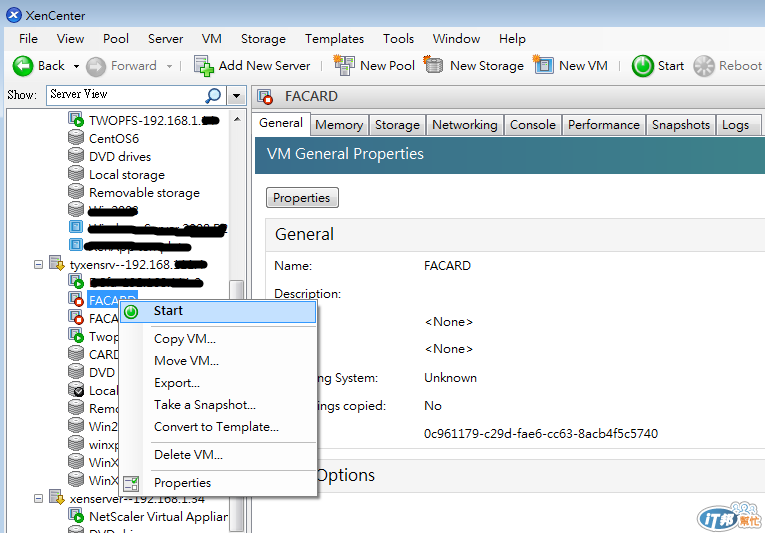This screenshot has height=538, width=766.
Task: Open the File menu
Action: point(28,39)
